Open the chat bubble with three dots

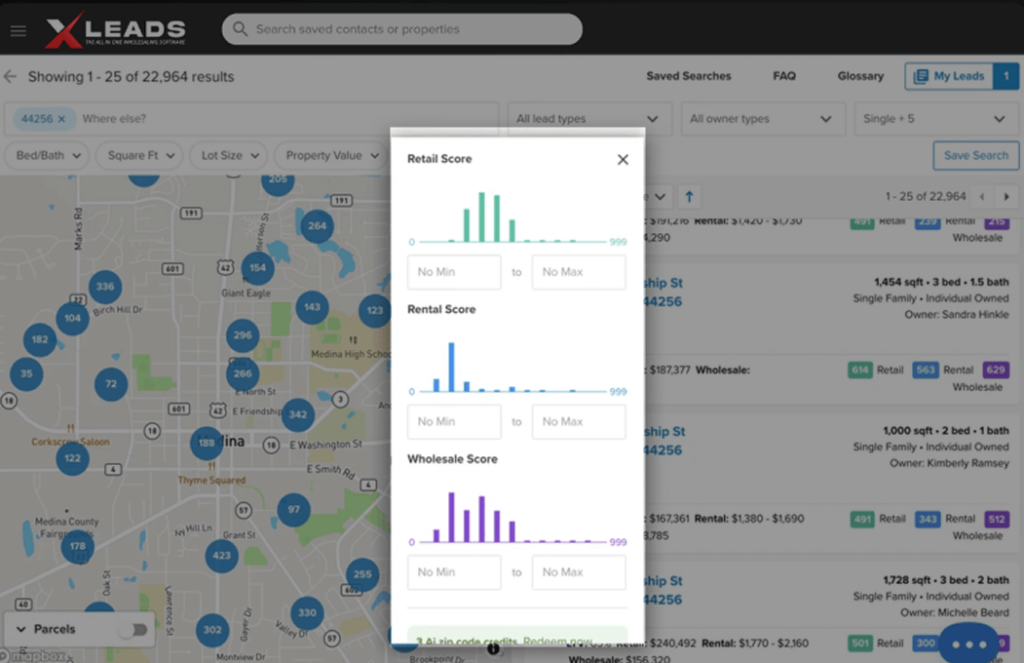[x=968, y=643]
